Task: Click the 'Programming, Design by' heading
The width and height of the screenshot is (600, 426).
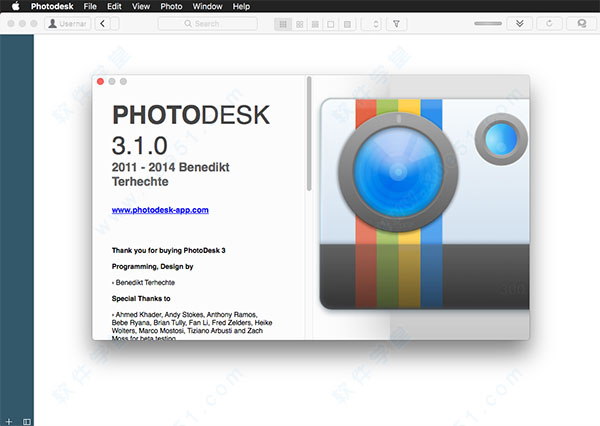Action: (x=152, y=266)
